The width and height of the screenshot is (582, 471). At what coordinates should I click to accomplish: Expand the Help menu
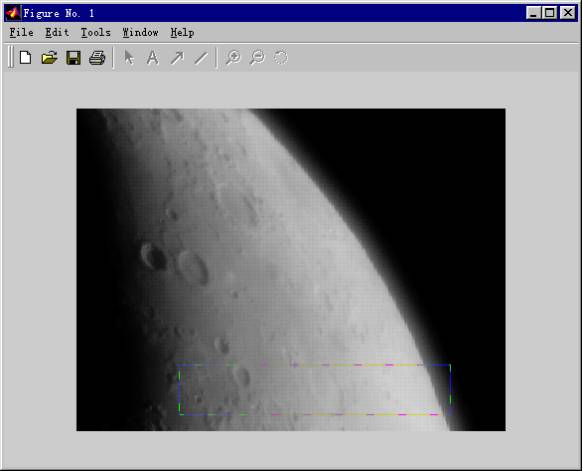click(x=182, y=33)
